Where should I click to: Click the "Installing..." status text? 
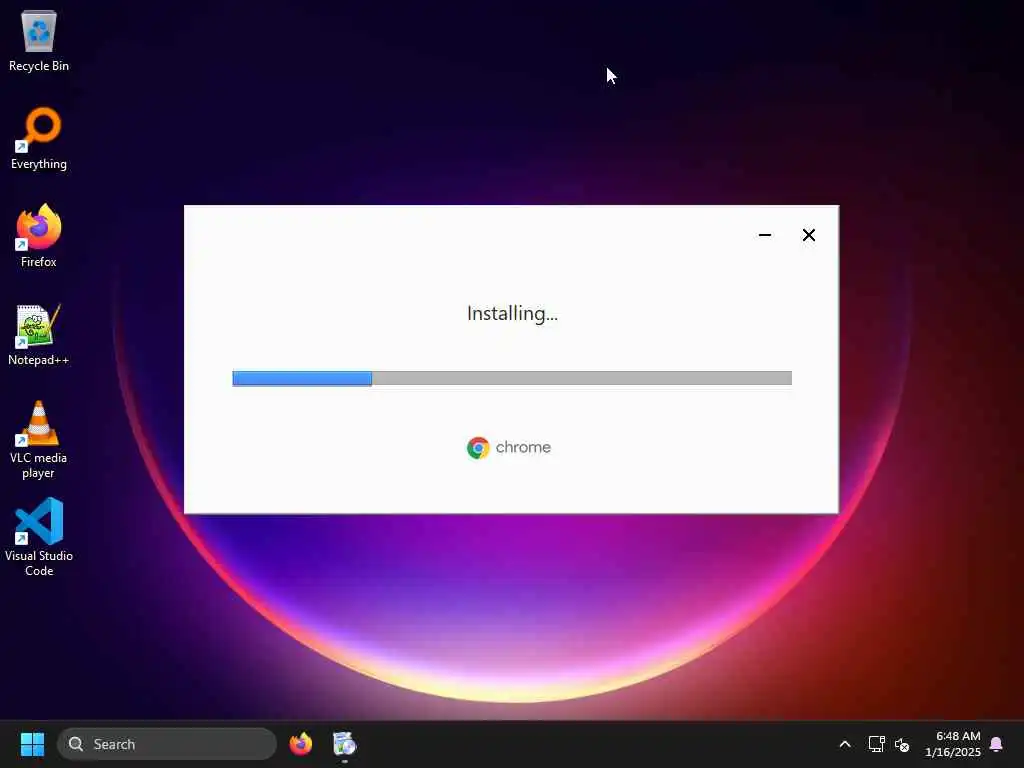point(513,314)
